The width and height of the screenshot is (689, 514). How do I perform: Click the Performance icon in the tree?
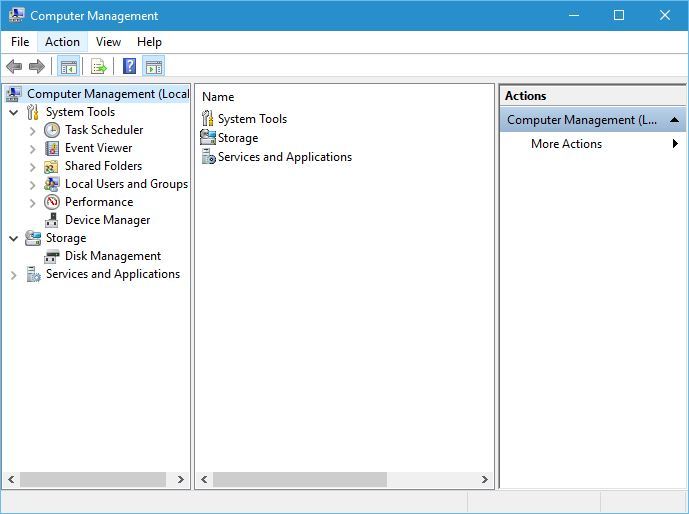52,202
